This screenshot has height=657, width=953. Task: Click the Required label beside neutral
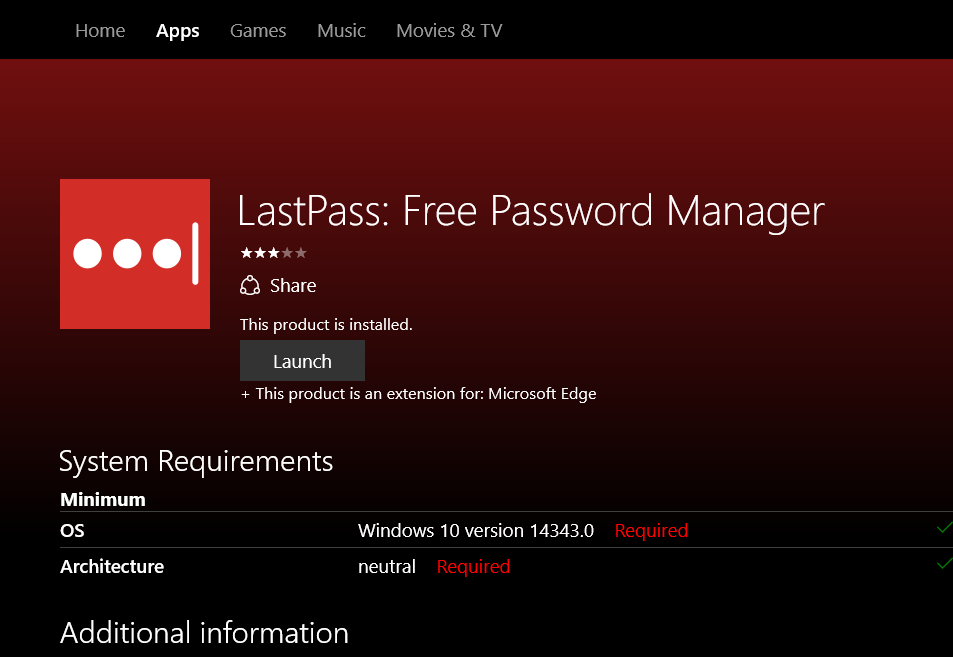coord(473,567)
